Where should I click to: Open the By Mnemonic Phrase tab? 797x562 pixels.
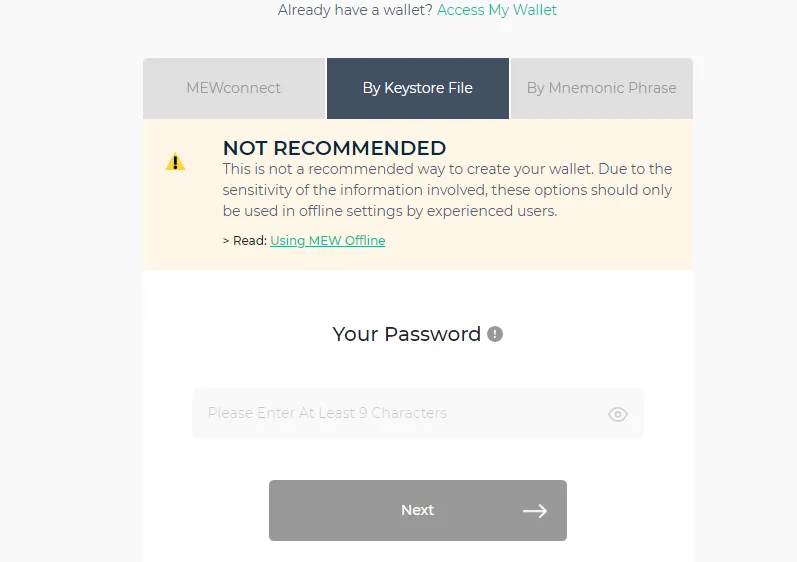coord(602,88)
